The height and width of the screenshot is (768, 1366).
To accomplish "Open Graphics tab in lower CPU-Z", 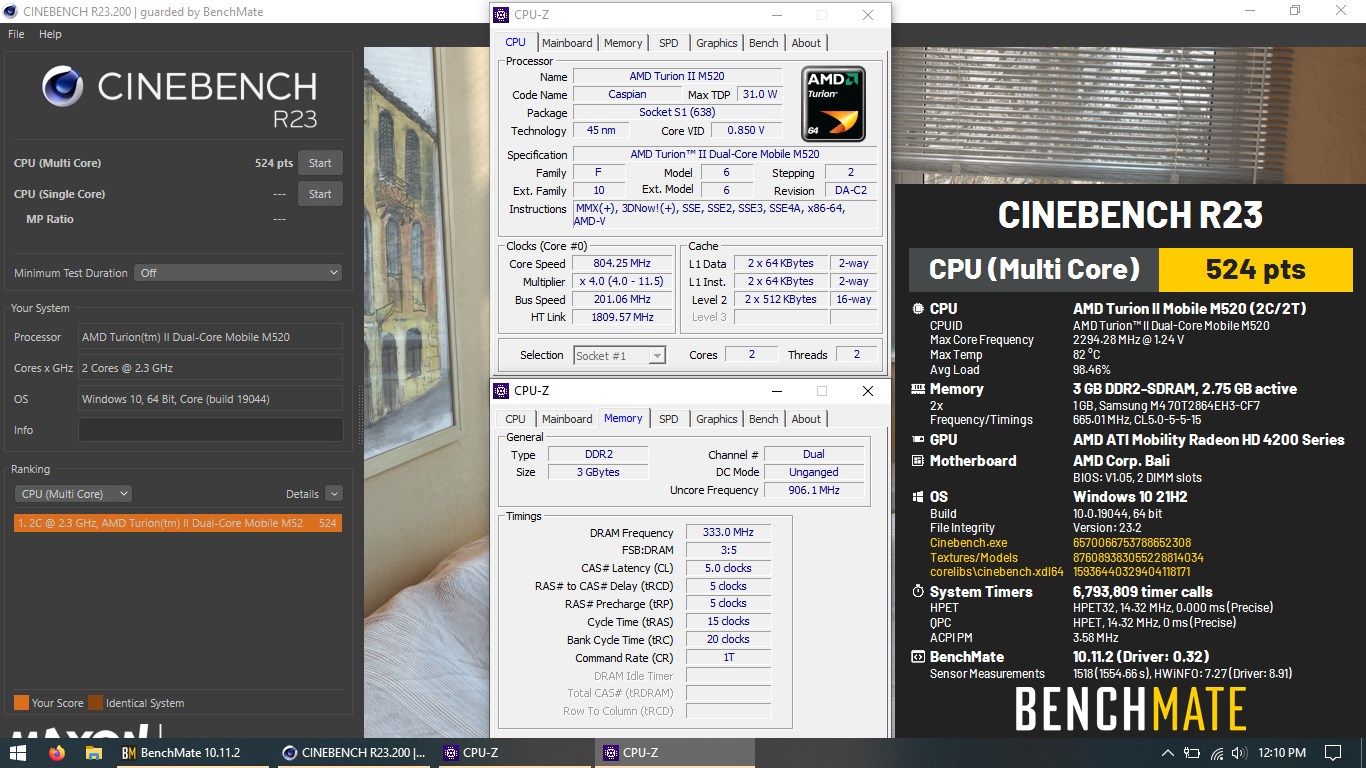I will coord(716,419).
